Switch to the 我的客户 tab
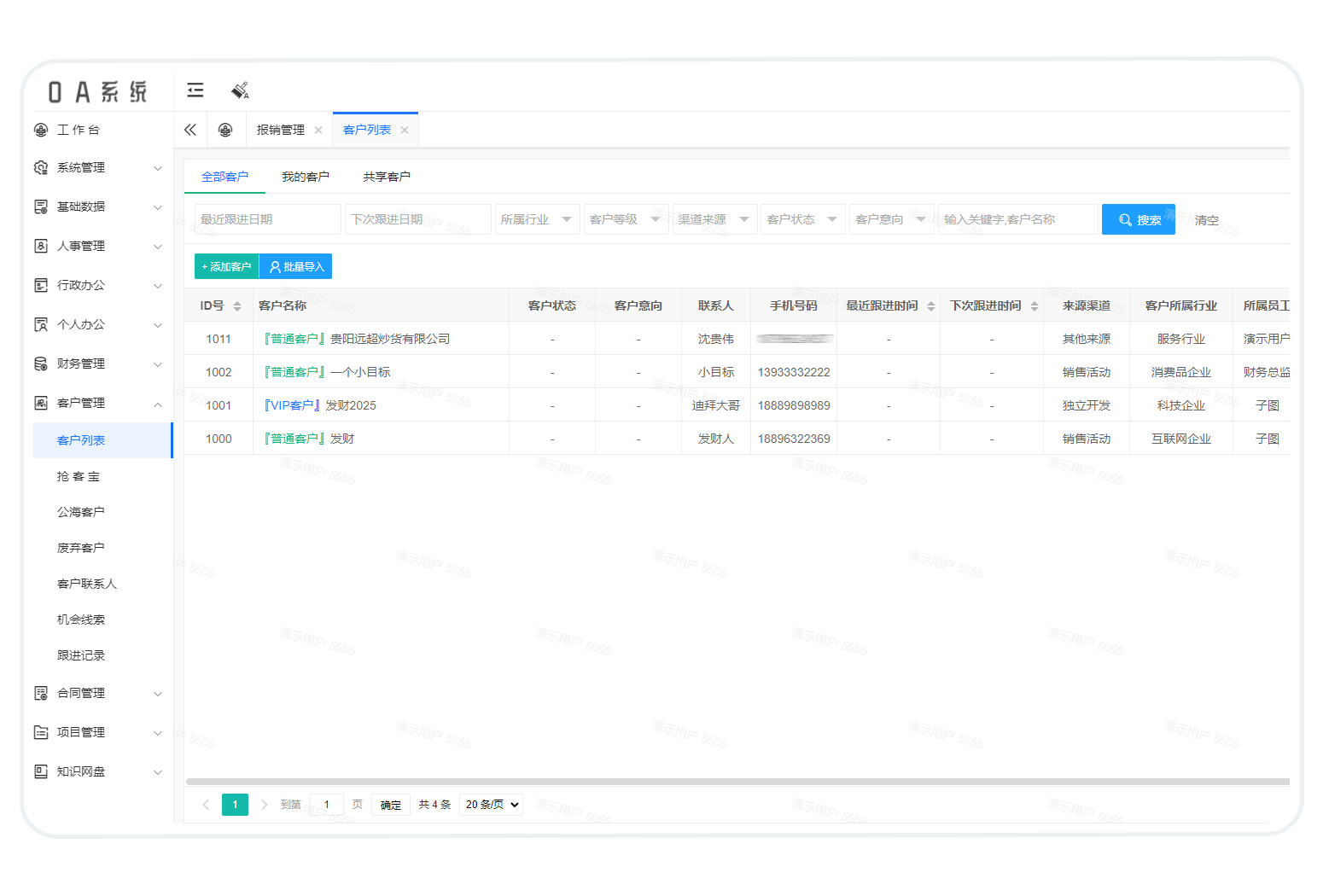1323x896 pixels. click(306, 177)
